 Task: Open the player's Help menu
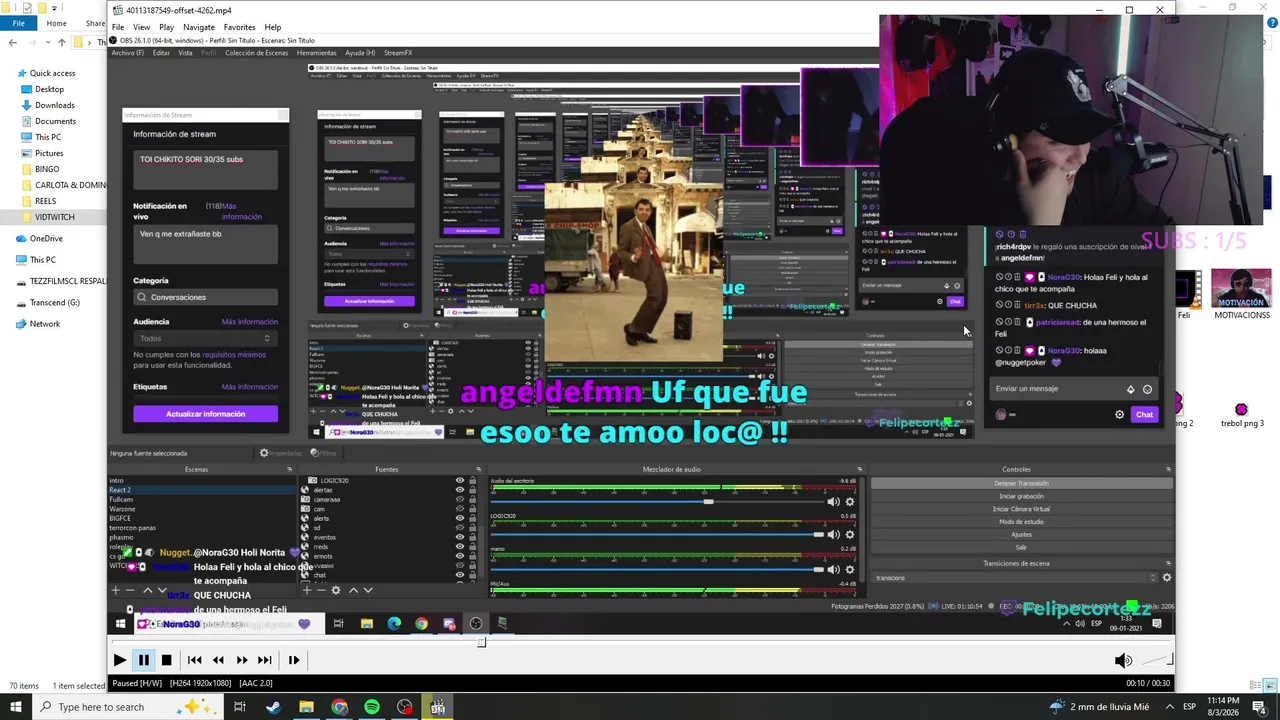point(272,27)
